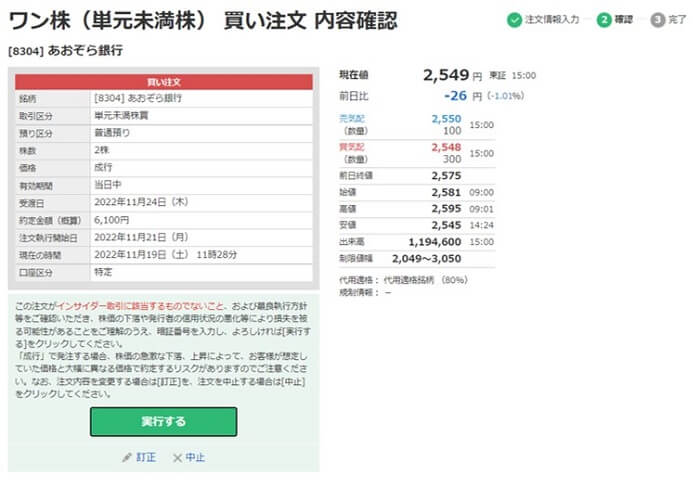Click the step 2 circle icon for 確認
This screenshot has width=700, height=487.
[604, 20]
